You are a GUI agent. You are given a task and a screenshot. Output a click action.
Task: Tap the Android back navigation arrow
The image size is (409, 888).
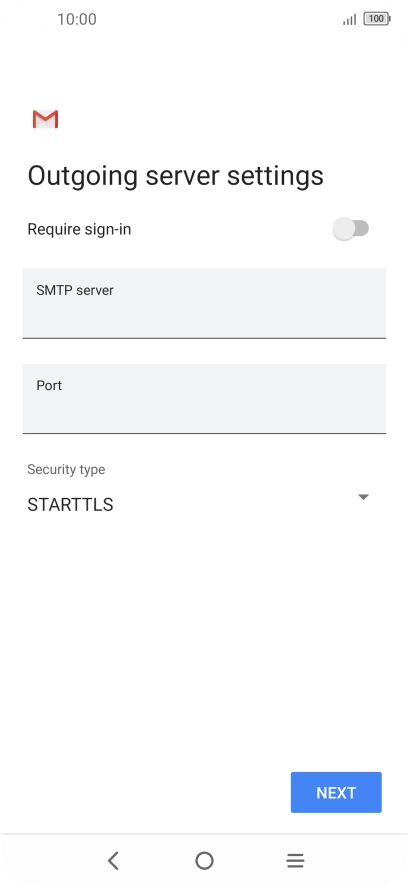113,860
